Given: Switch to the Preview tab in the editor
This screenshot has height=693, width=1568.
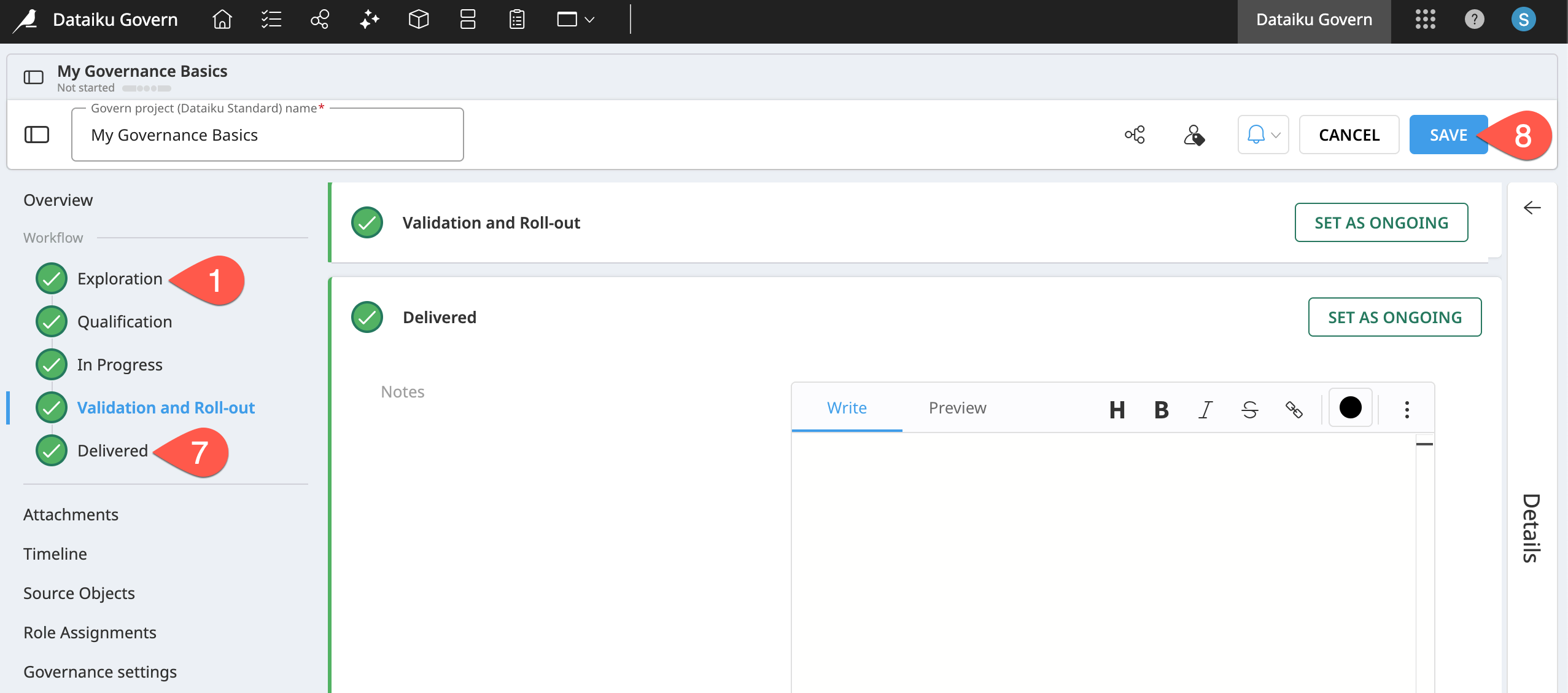Looking at the screenshot, I should [957, 407].
